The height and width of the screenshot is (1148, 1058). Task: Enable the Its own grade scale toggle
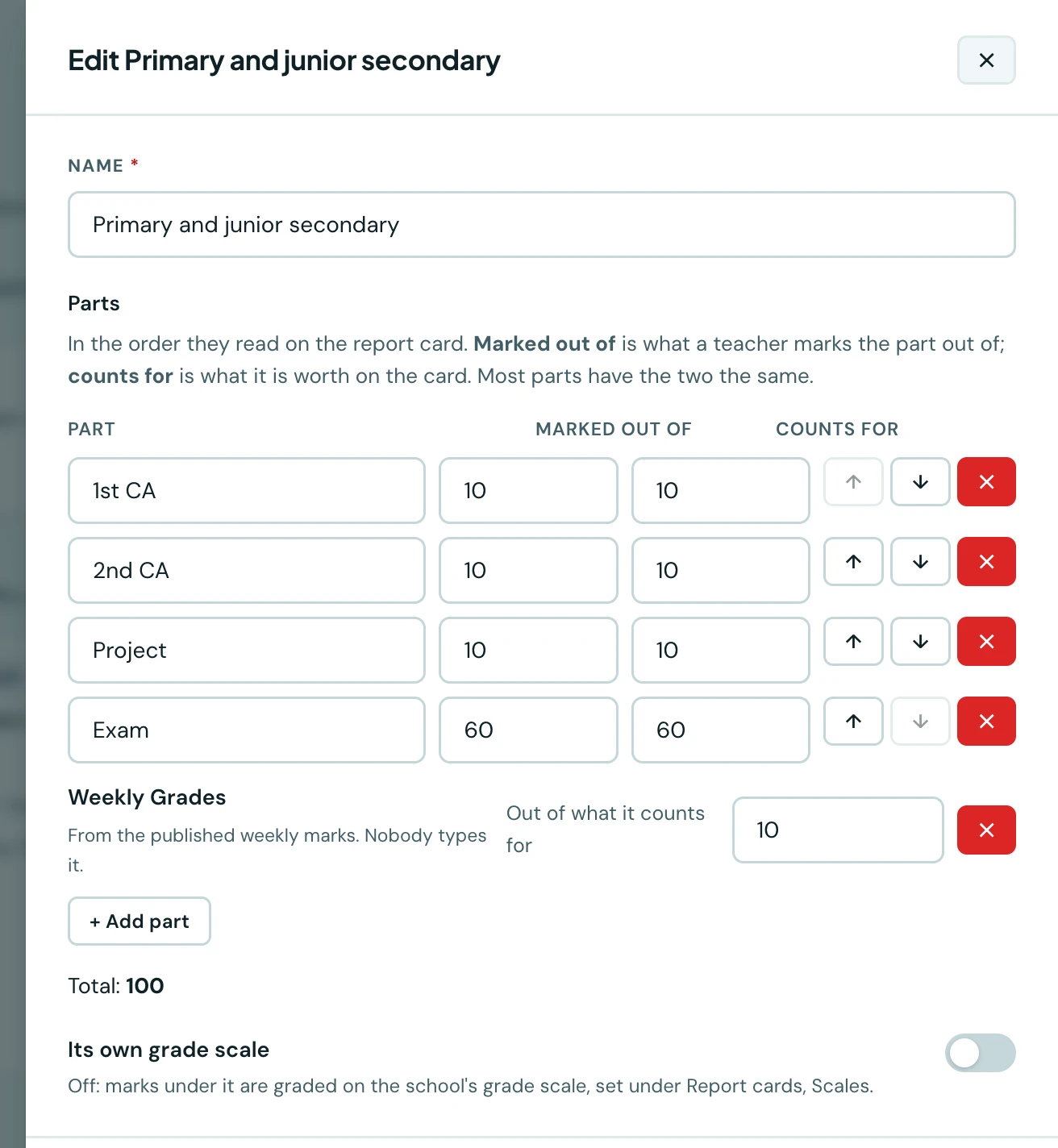[981, 1053]
